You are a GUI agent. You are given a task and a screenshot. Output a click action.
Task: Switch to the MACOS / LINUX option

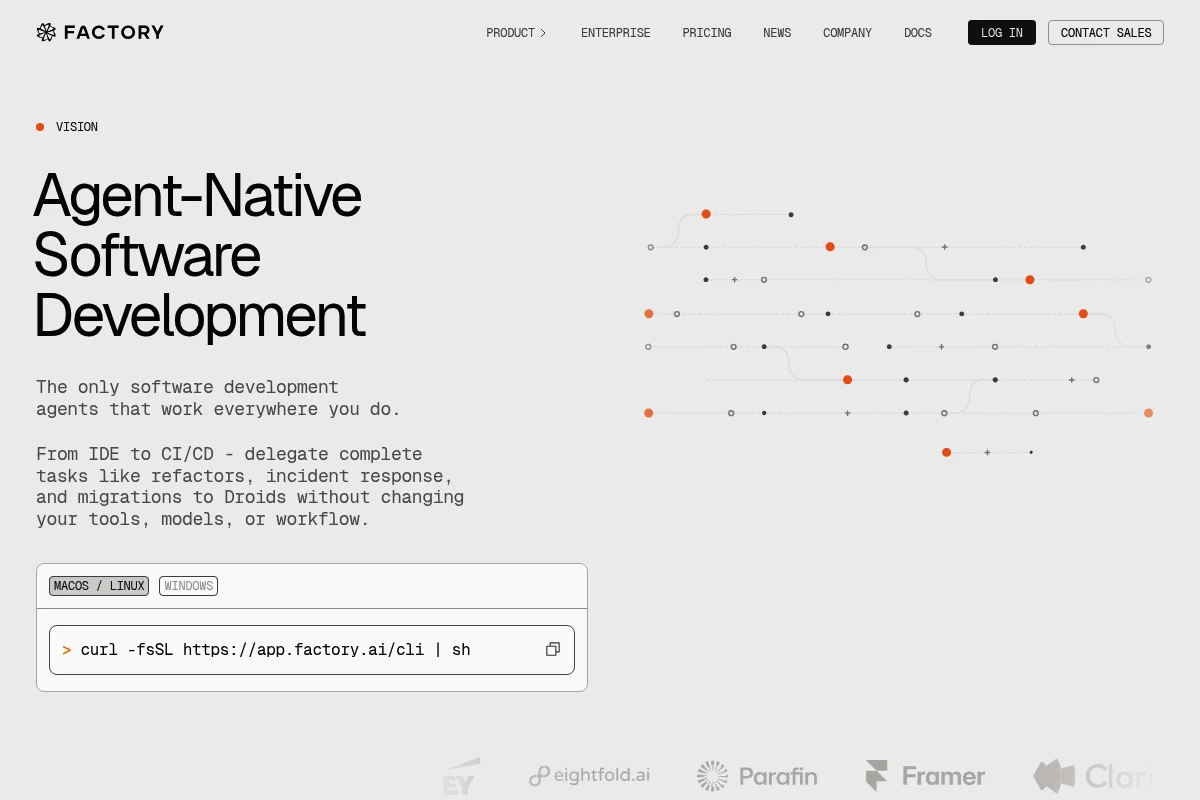pos(99,586)
